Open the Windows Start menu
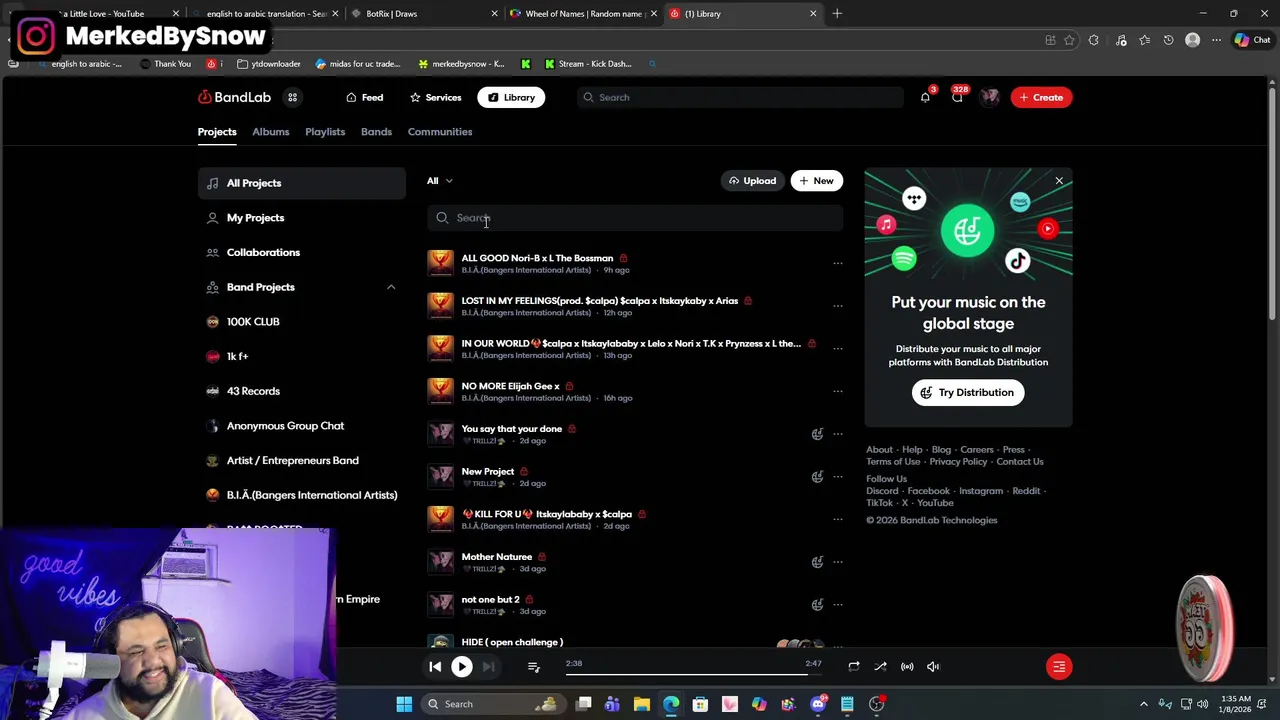Image resolution: width=1280 pixels, height=720 pixels. (404, 704)
